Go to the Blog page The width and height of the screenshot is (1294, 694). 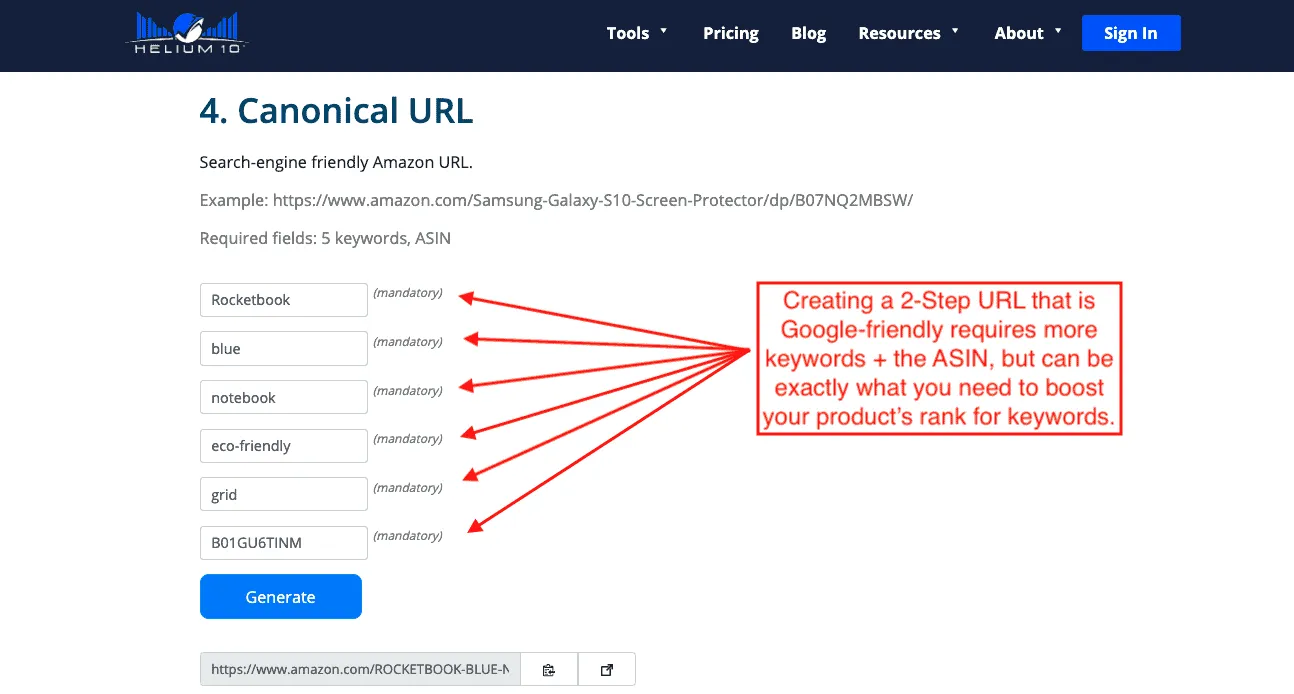tap(808, 33)
